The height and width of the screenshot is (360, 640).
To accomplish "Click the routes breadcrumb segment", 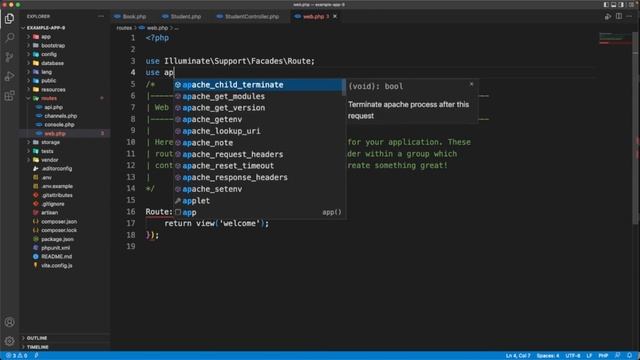I will click(x=124, y=28).
